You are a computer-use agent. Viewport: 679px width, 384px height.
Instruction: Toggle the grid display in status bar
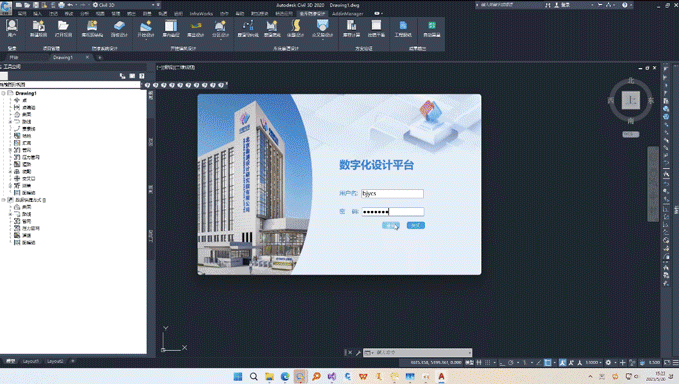click(x=488, y=362)
